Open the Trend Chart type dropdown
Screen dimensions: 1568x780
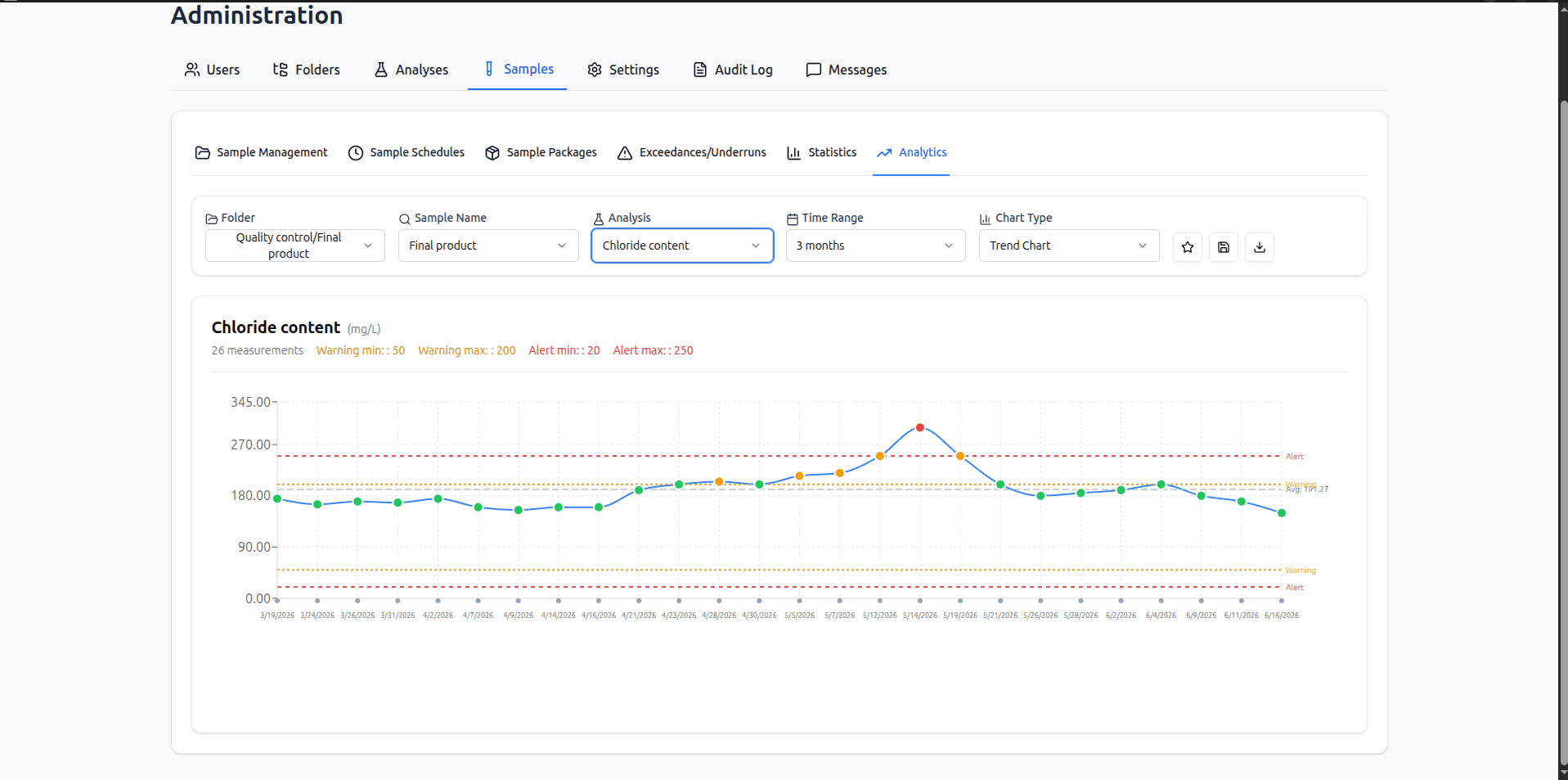pos(1069,246)
